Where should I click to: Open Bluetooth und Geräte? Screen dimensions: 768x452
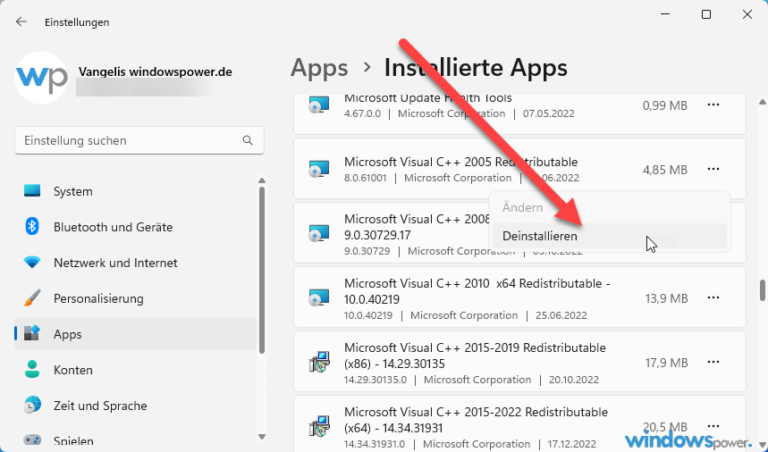coord(136,227)
